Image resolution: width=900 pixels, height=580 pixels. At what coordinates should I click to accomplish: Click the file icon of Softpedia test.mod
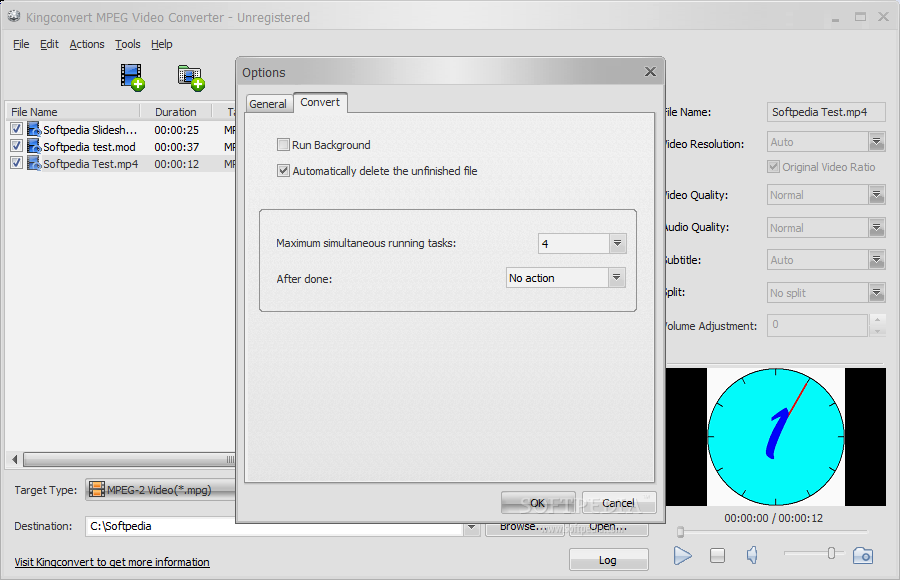coord(34,146)
